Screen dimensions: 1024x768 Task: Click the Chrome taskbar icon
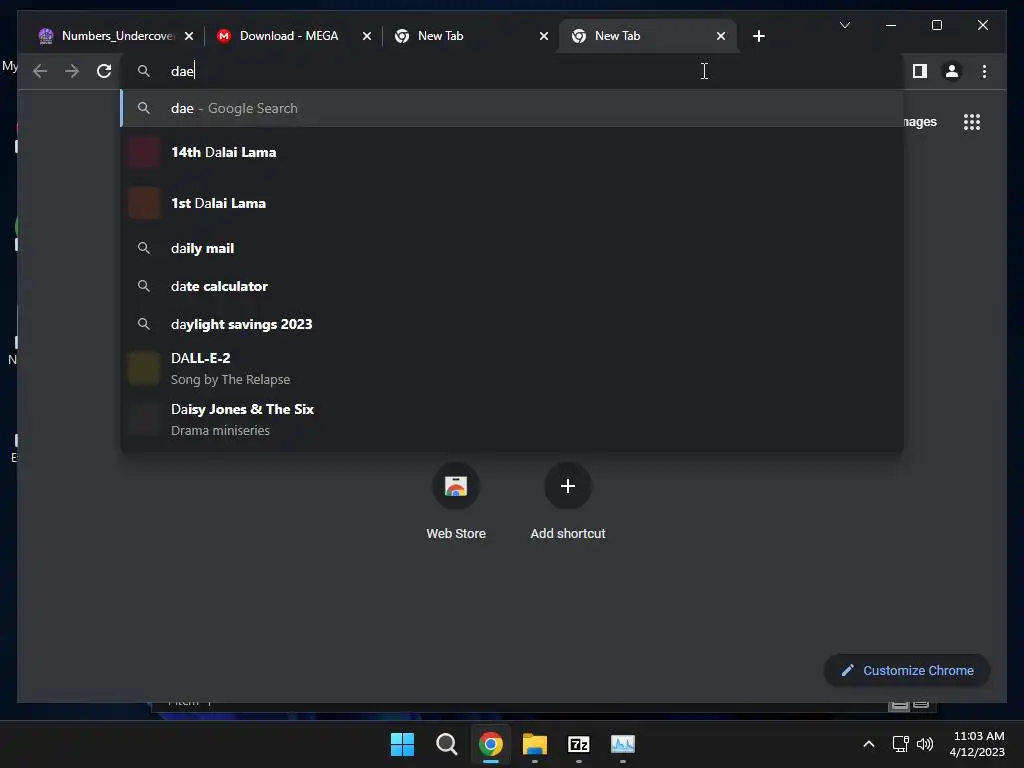pyautogui.click(x=490, y=744)
